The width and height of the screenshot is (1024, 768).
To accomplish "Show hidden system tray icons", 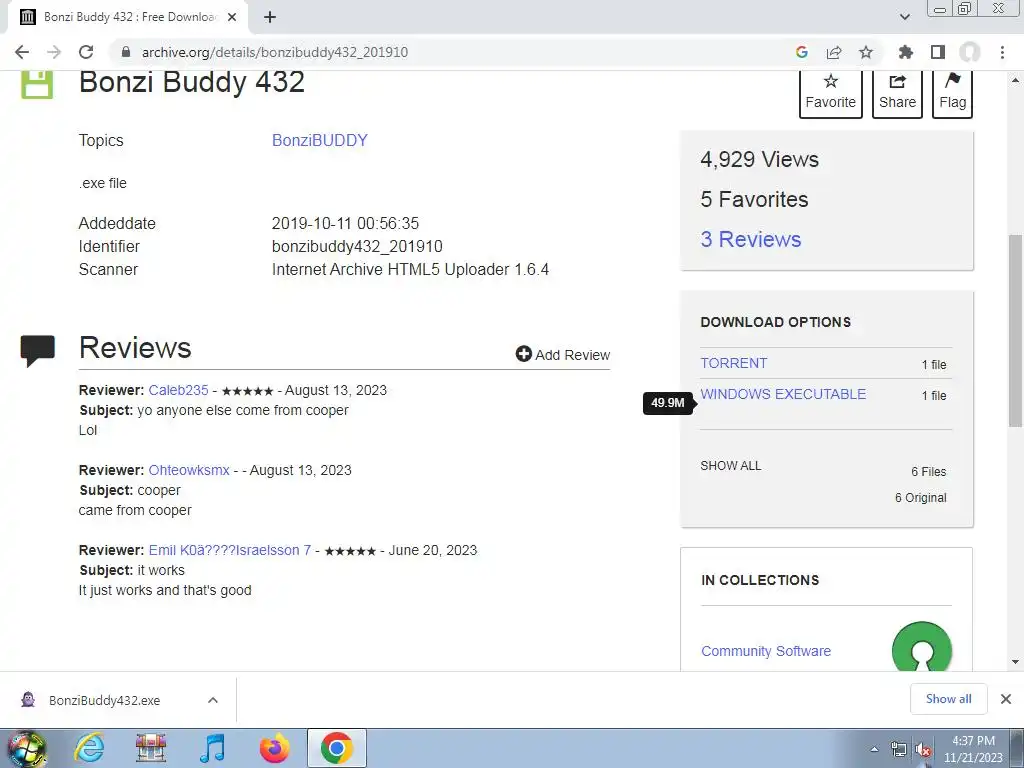I will pyautogui.click(x=874, y=749).
